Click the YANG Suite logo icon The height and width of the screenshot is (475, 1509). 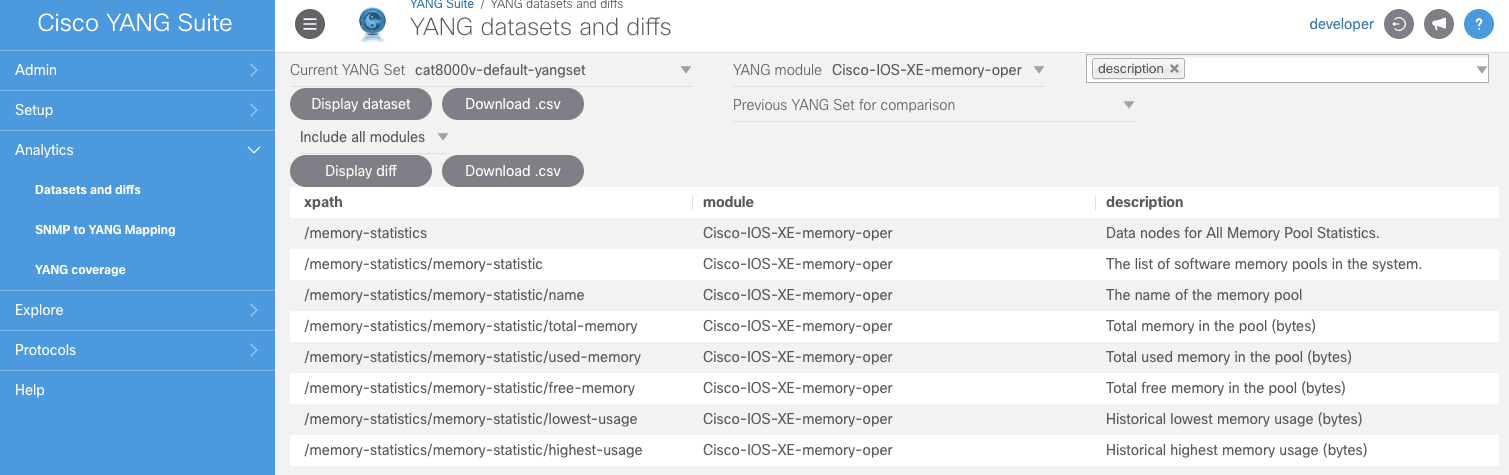372,25
